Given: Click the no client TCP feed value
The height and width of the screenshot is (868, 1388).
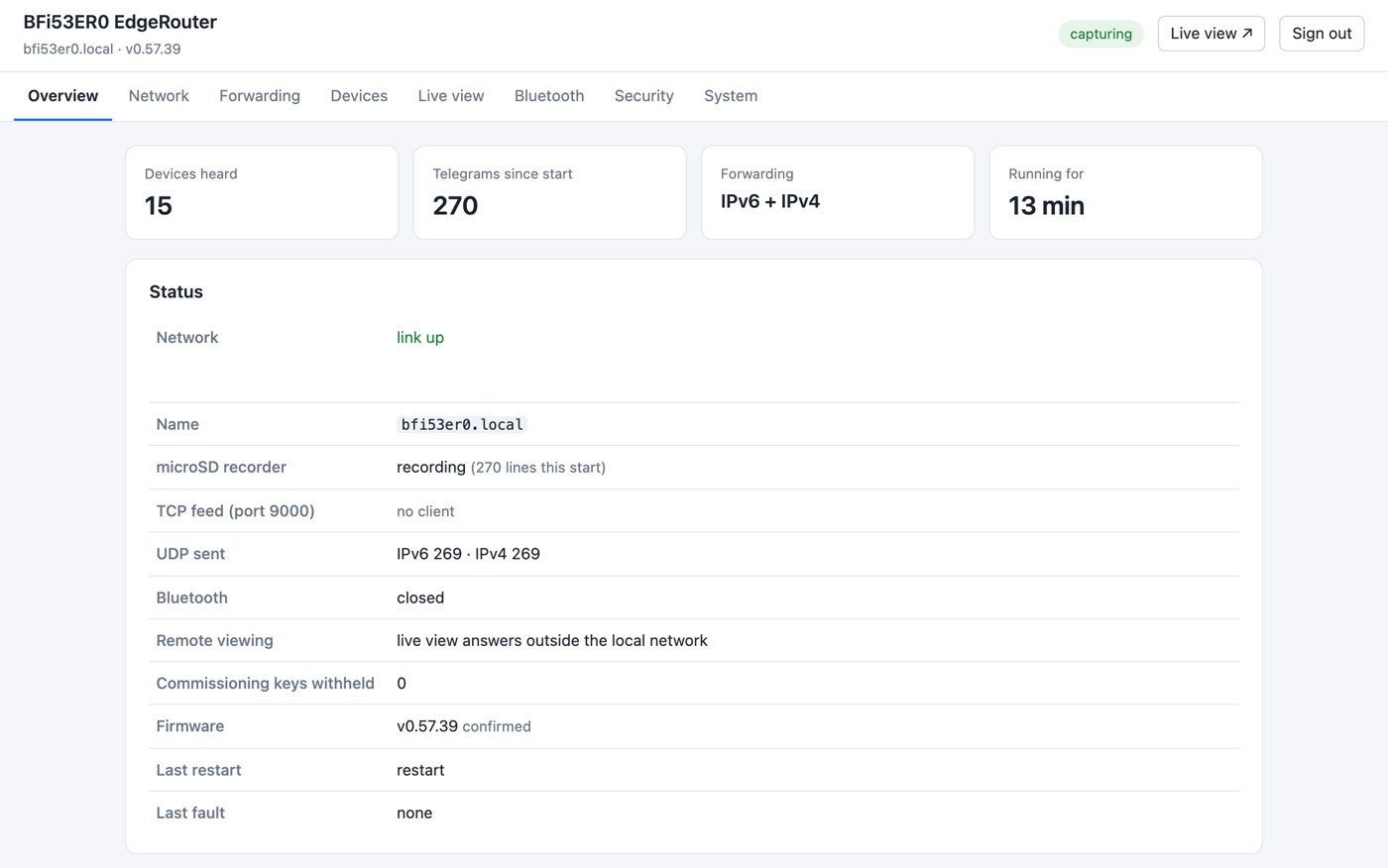Looking at the screenshot, I should tap(425, 511).
